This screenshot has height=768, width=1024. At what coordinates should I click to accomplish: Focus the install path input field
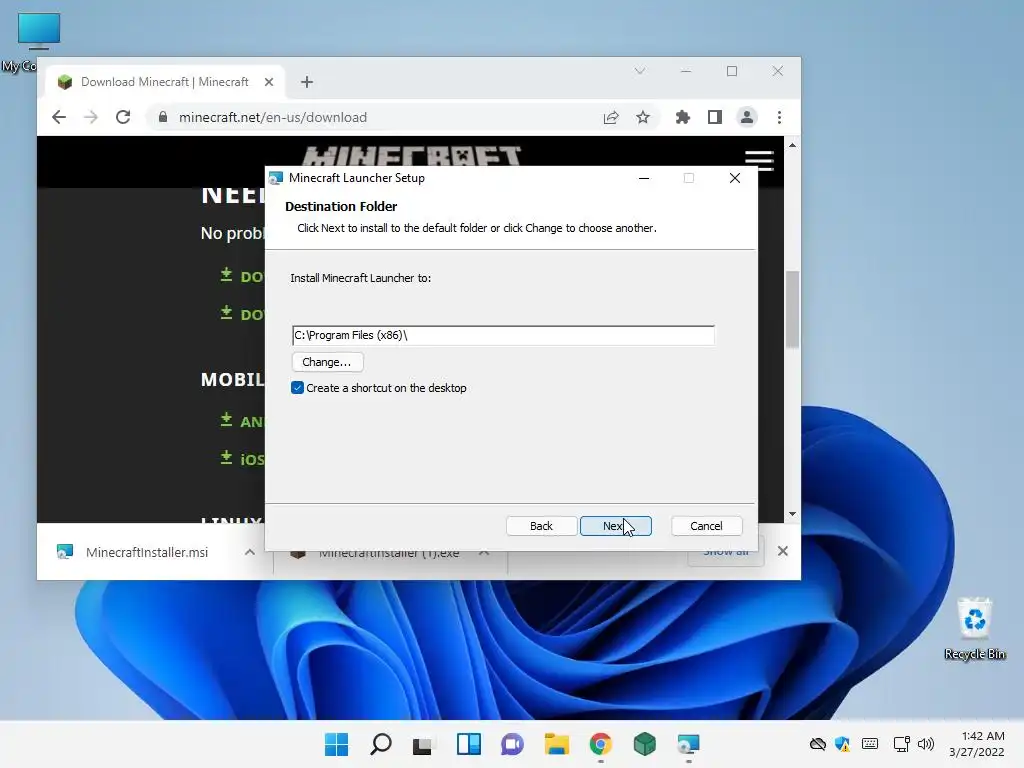[x=503, y=335]
